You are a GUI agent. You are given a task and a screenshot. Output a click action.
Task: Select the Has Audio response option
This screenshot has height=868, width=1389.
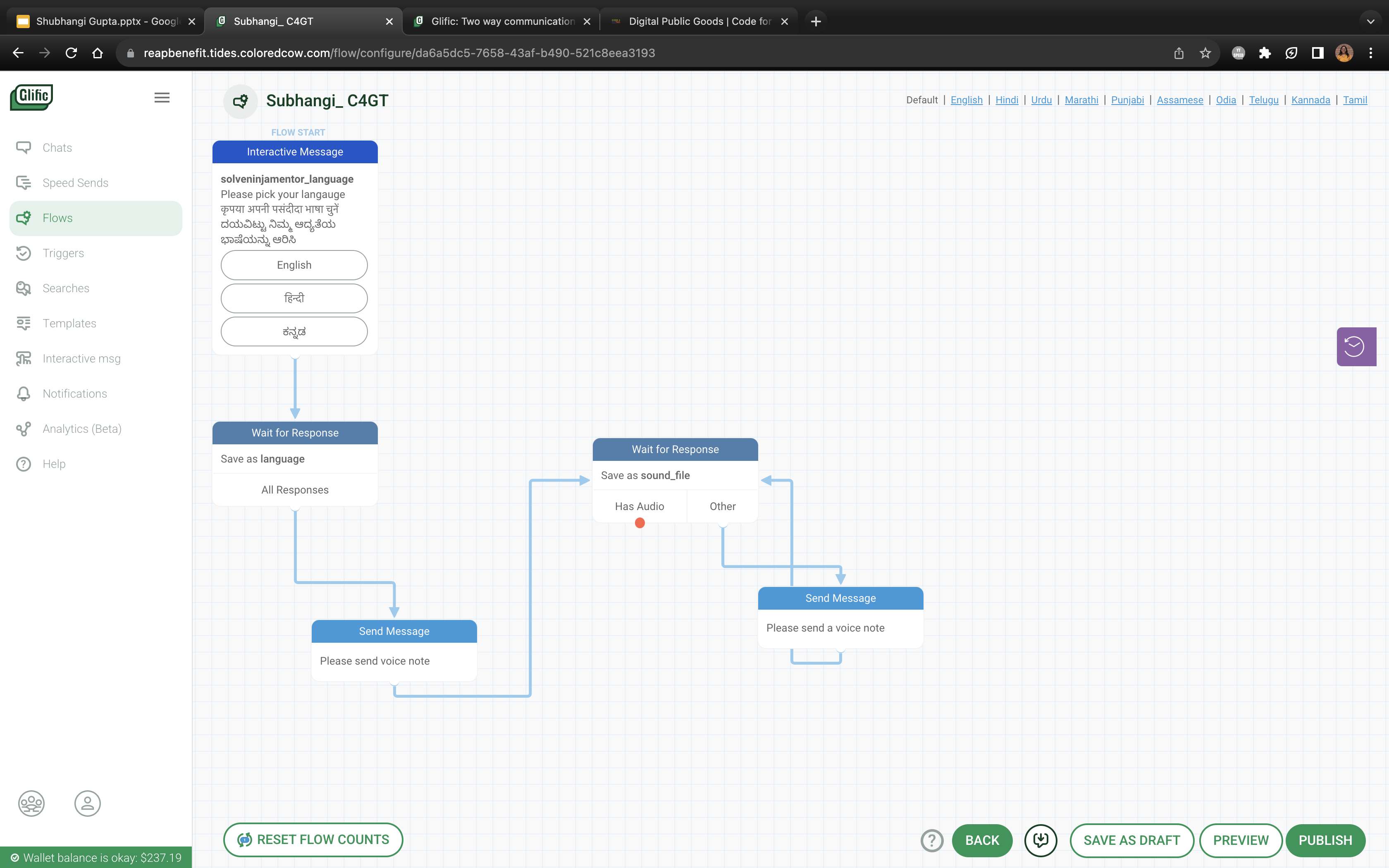click(x=639, y=506)
